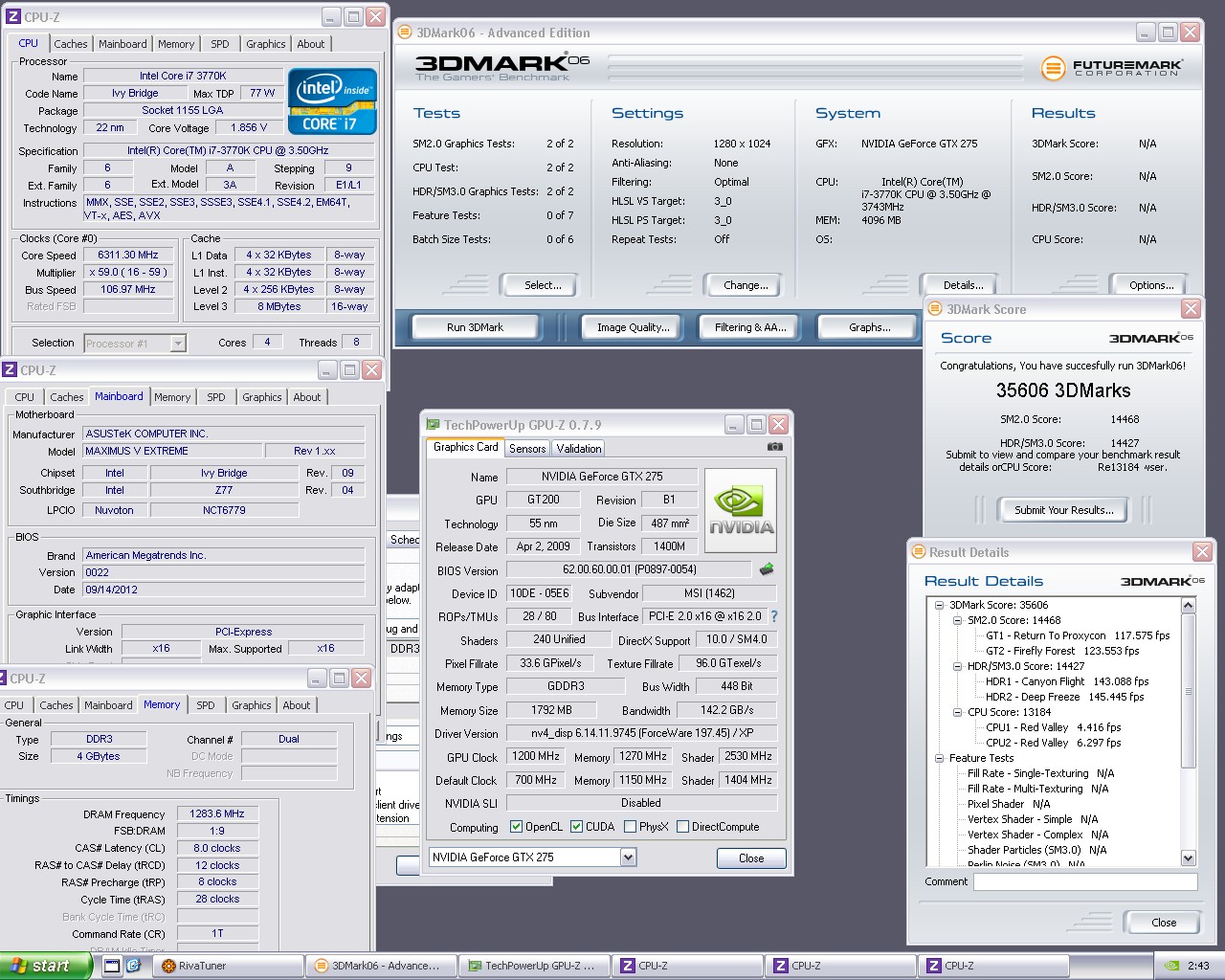Click Submit Your Results button

point(1063,510)
